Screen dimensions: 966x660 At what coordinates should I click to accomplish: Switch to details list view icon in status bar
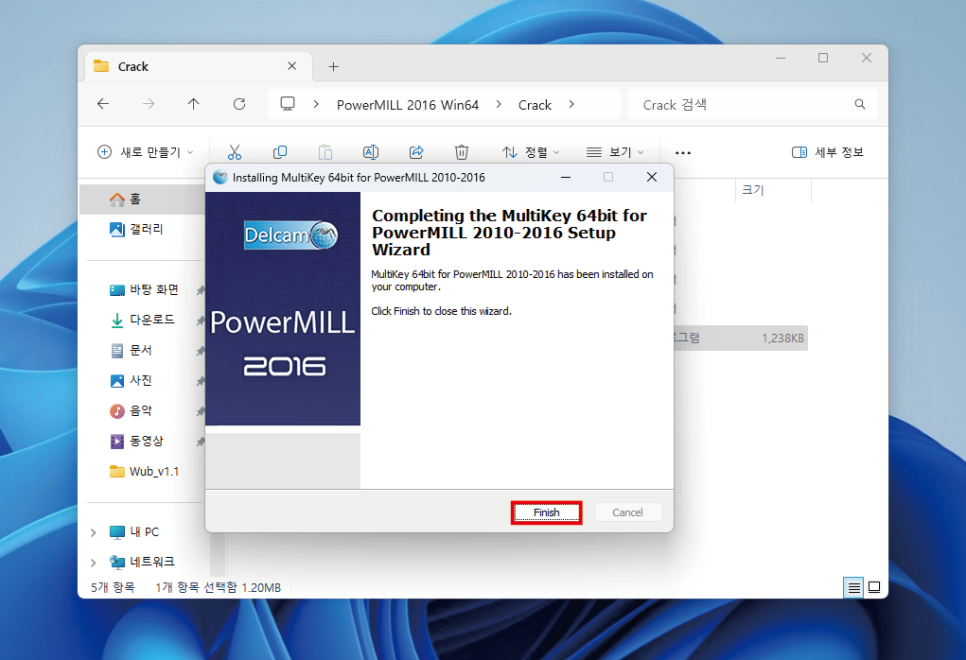(853, 588)
